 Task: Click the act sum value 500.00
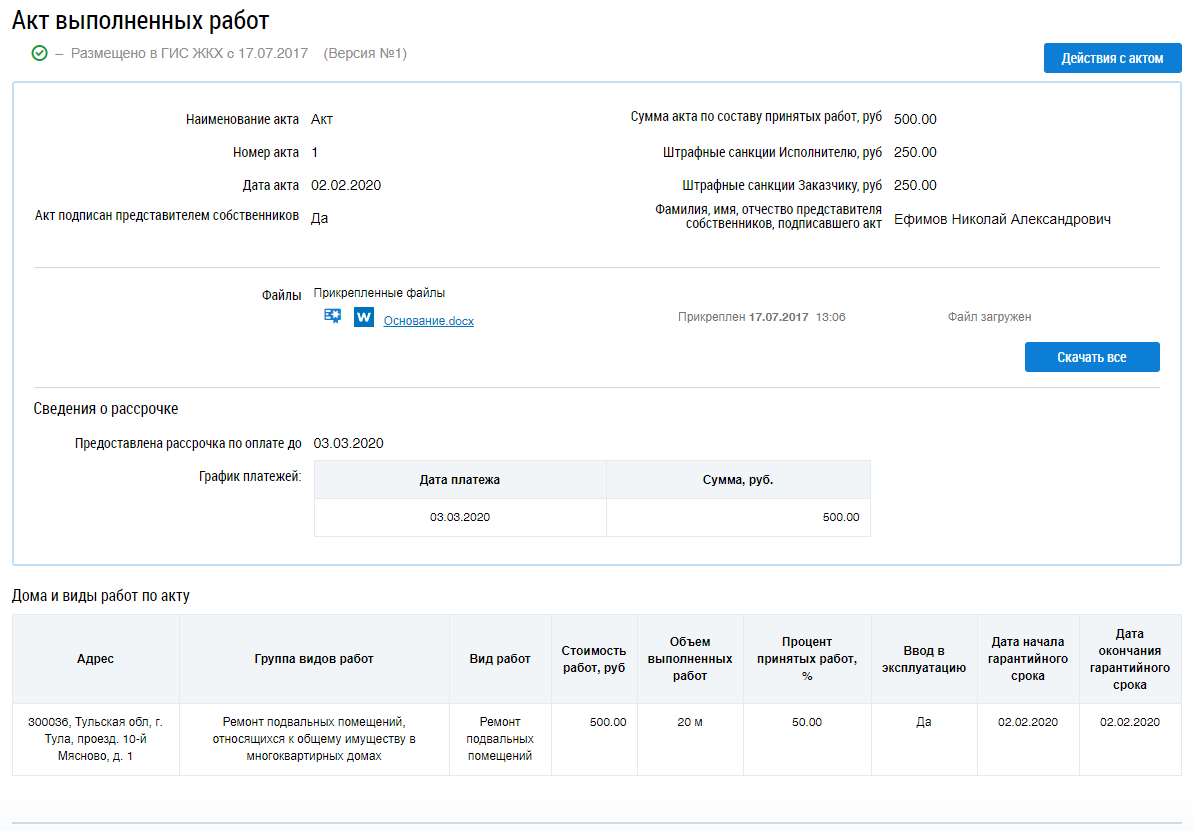coord(915,119)
